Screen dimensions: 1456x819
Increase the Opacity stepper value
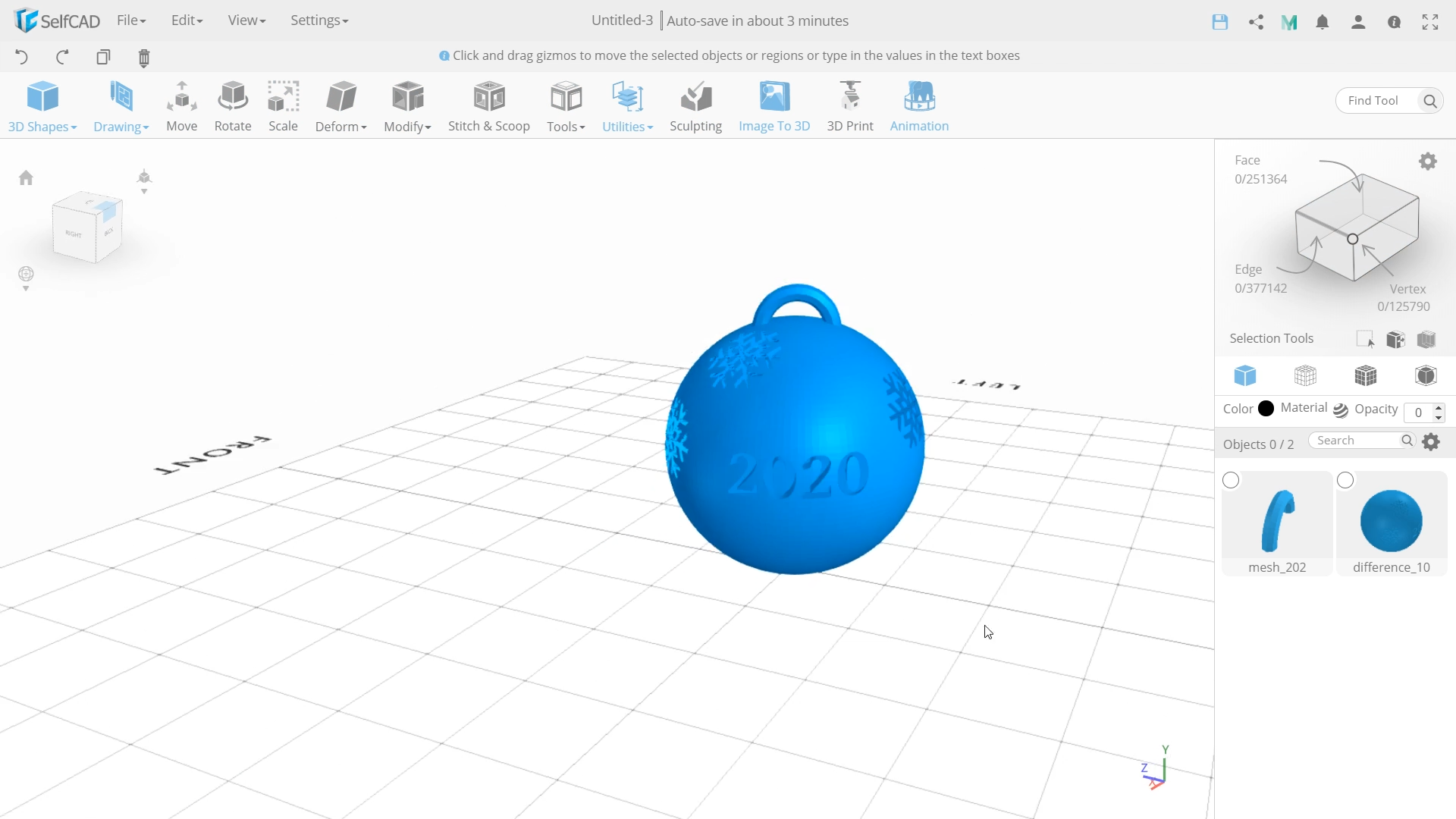1439,408
